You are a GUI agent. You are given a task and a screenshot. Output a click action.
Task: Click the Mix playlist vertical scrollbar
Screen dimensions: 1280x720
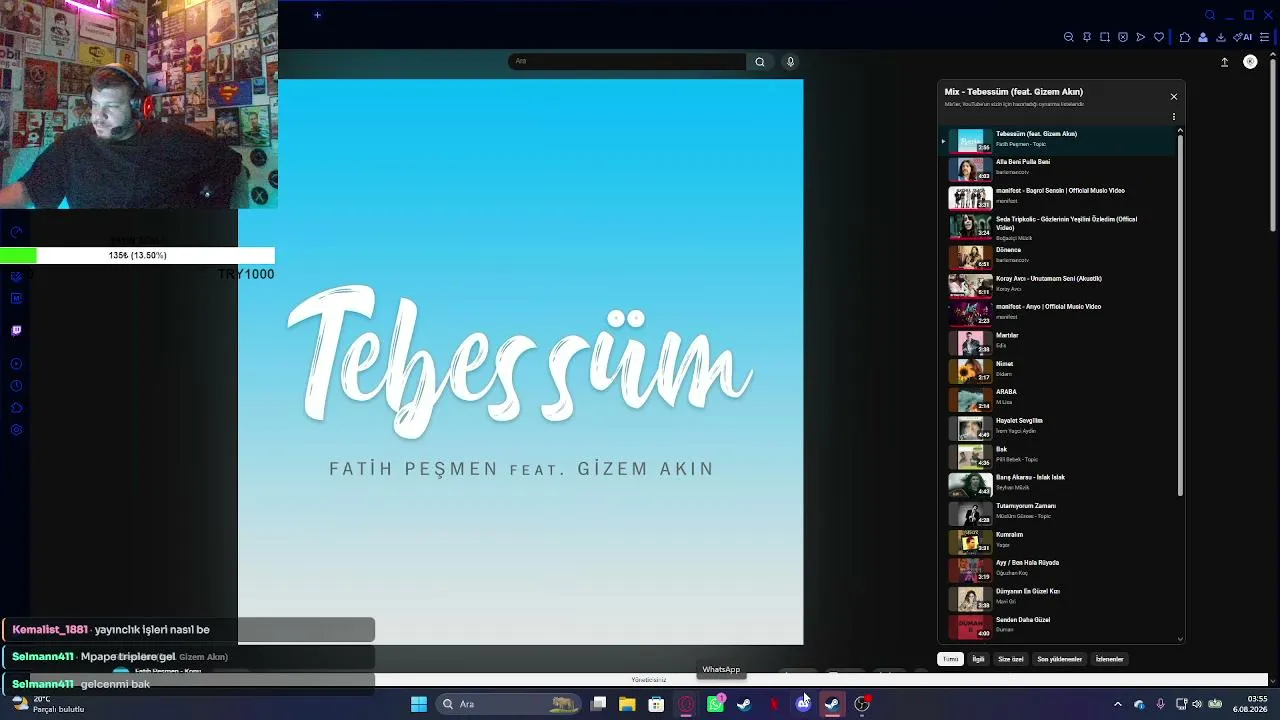[x=1180, y=315]
